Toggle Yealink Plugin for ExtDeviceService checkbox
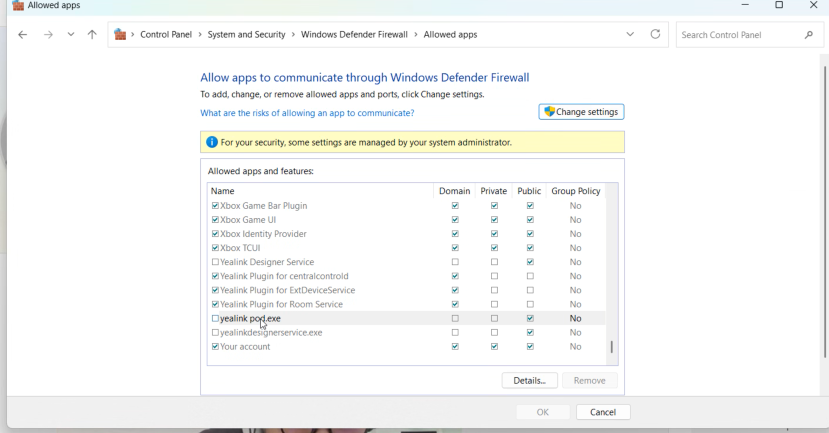The height and width of the screenshot is (433, 829). pyautogui.click(x=215, y=290)
